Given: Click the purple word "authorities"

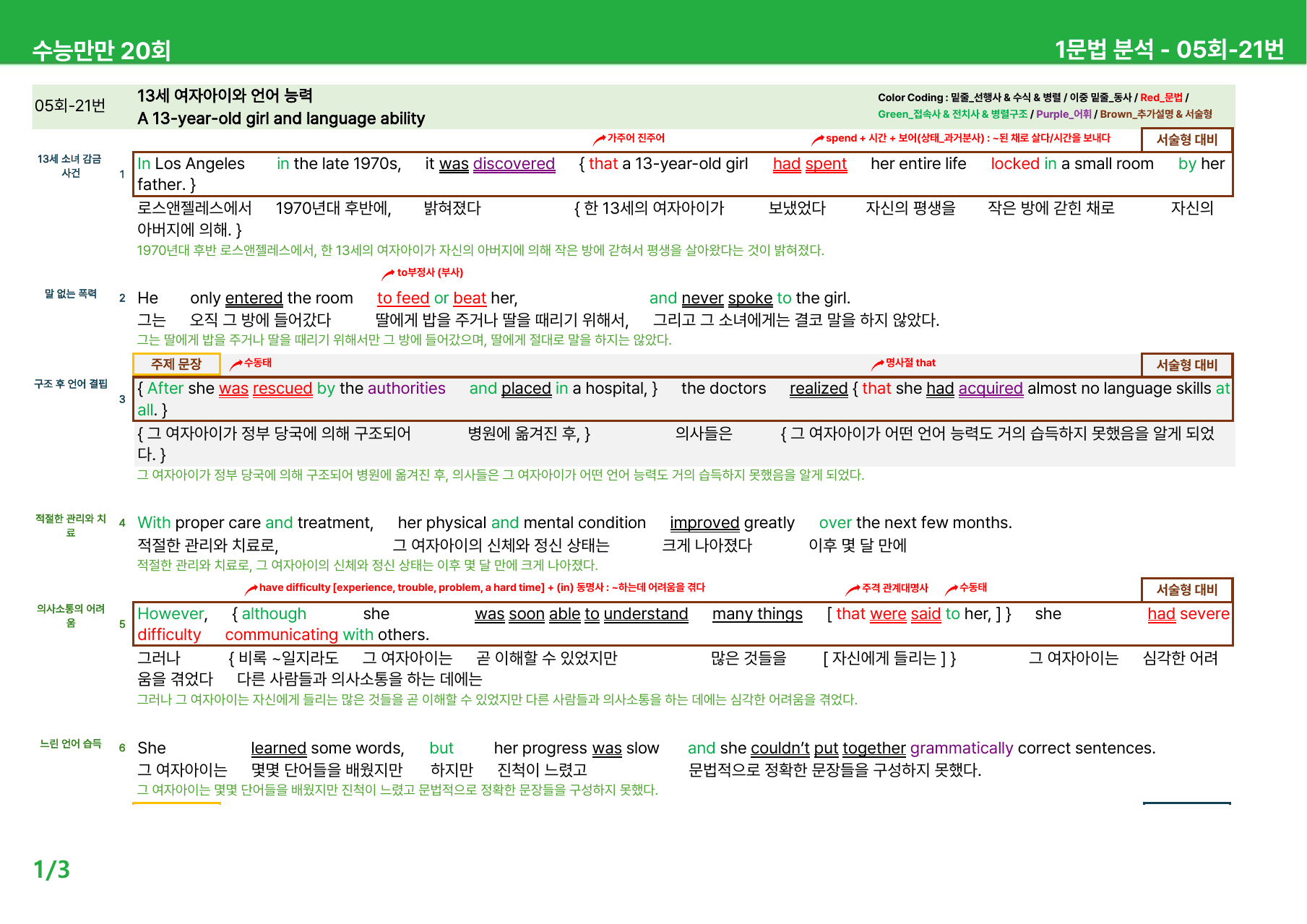Looking at the screenshot, I should pyautogui.click(x=407, y=389).
